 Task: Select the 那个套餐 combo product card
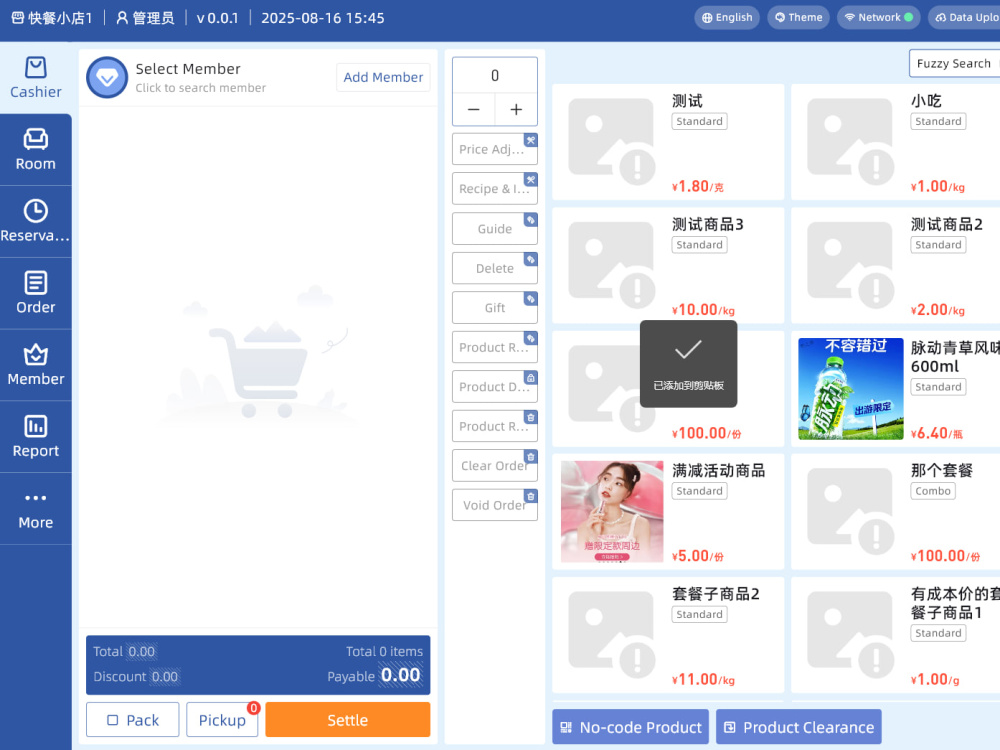point(895,511)
